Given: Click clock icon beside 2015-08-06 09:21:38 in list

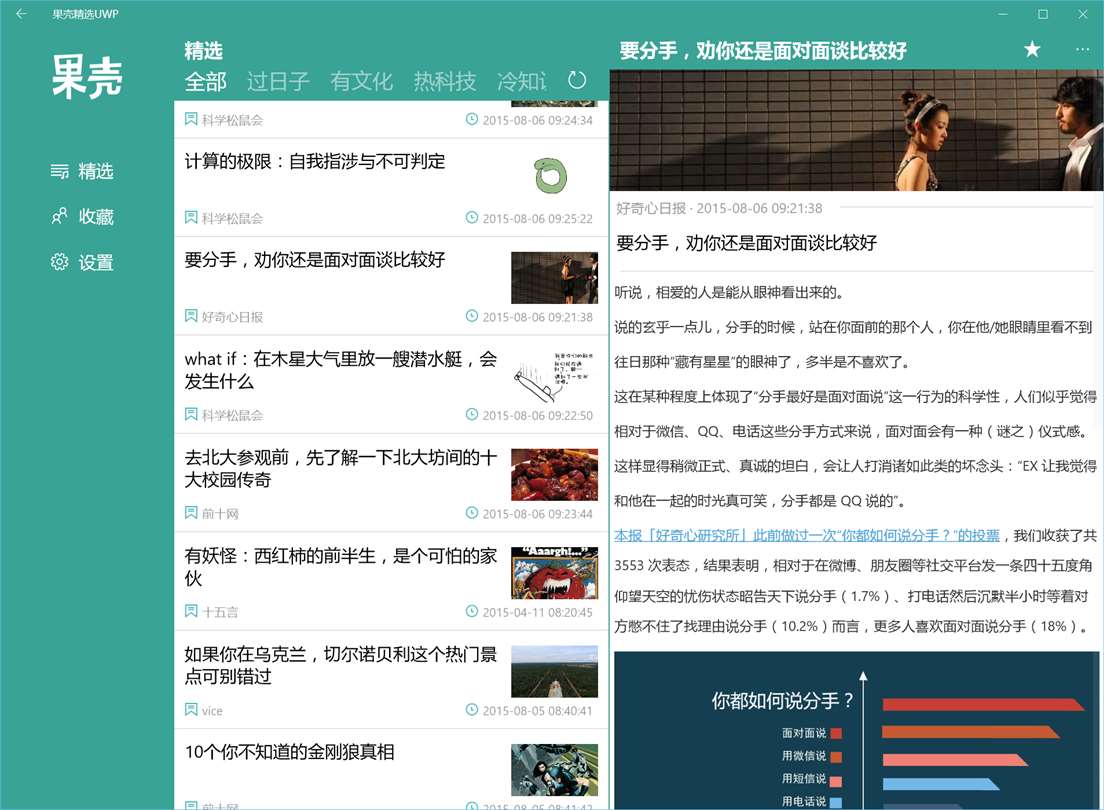Looking at the screenshot, I should point(472,316).
